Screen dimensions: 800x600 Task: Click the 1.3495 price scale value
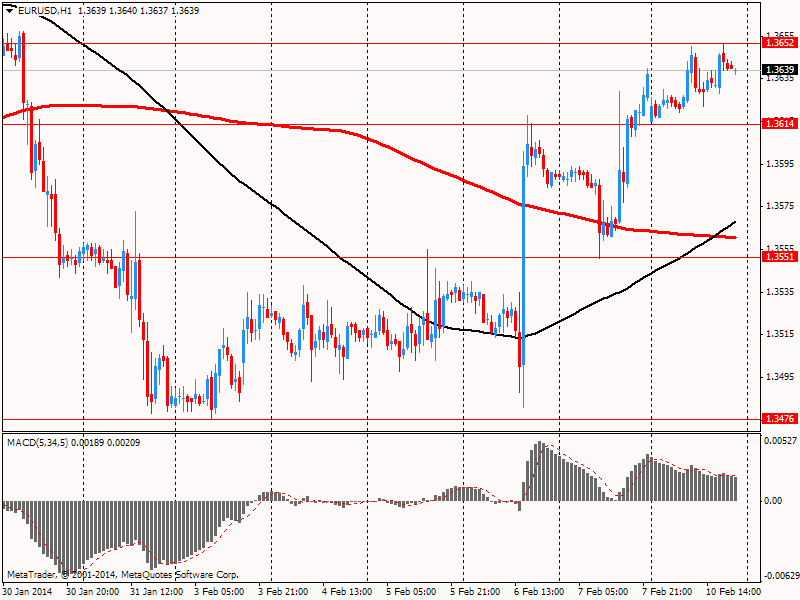(780, 377)
